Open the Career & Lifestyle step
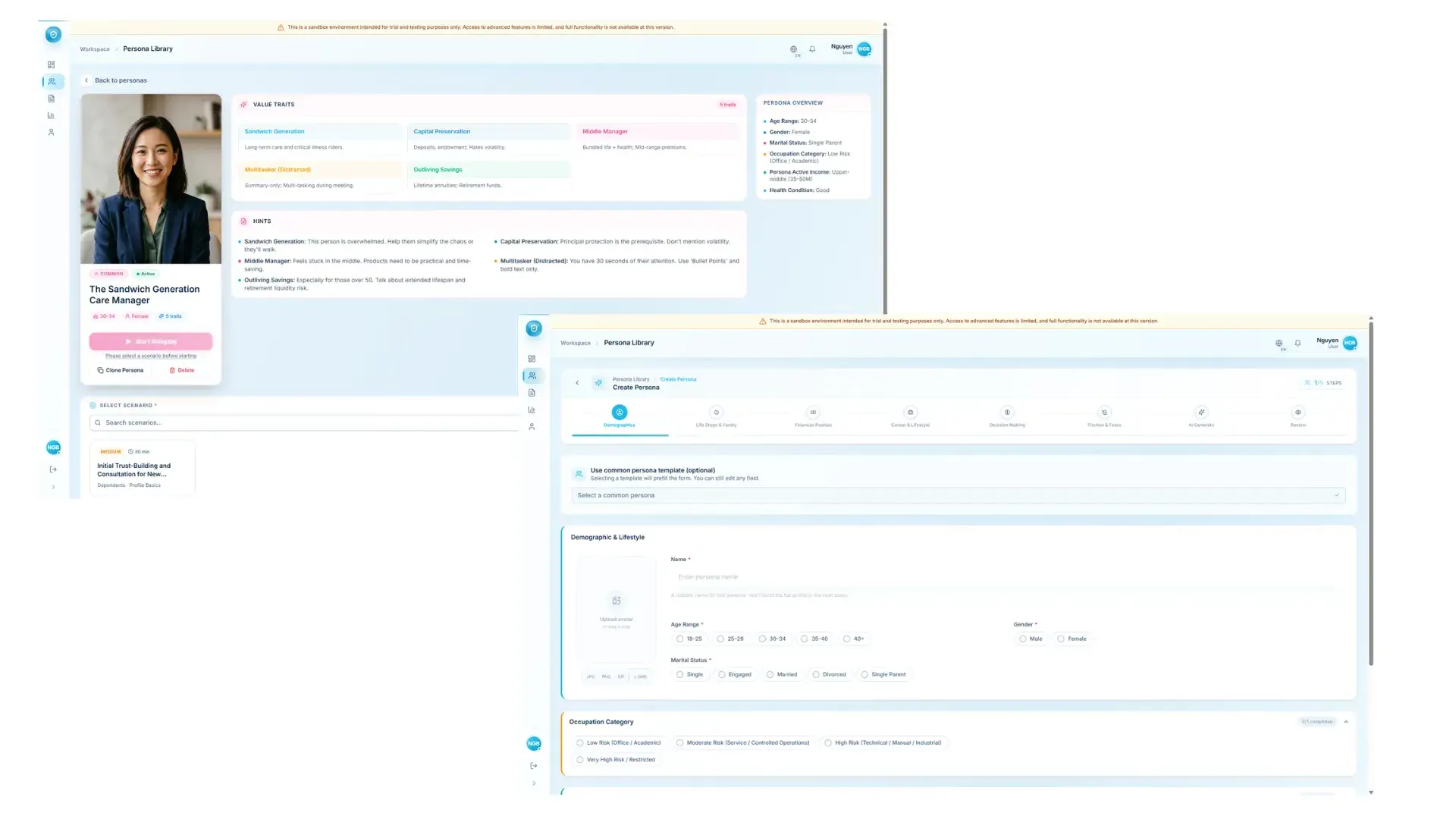This screenshot has height=819, width=1456. tap(910, 417)
